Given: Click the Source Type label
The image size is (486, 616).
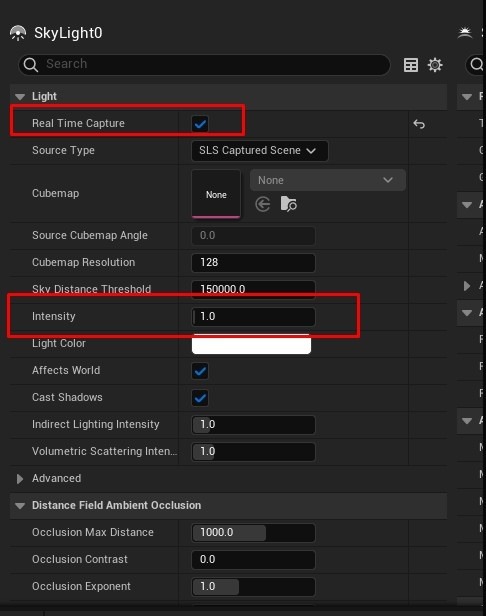Looking at the screenshot, I should [x=63, y=150].
